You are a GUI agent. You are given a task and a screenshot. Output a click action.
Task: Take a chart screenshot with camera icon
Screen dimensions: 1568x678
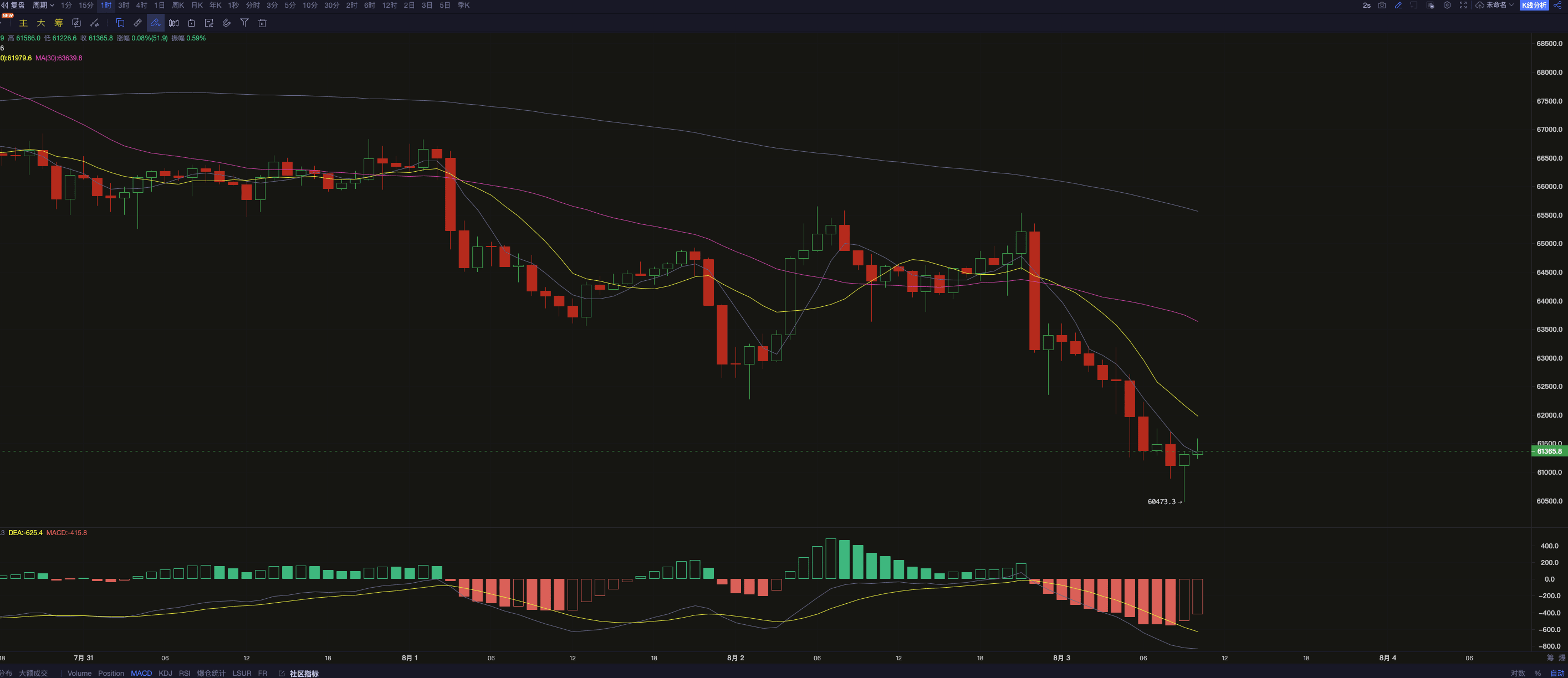click(x=1382, y=6)
